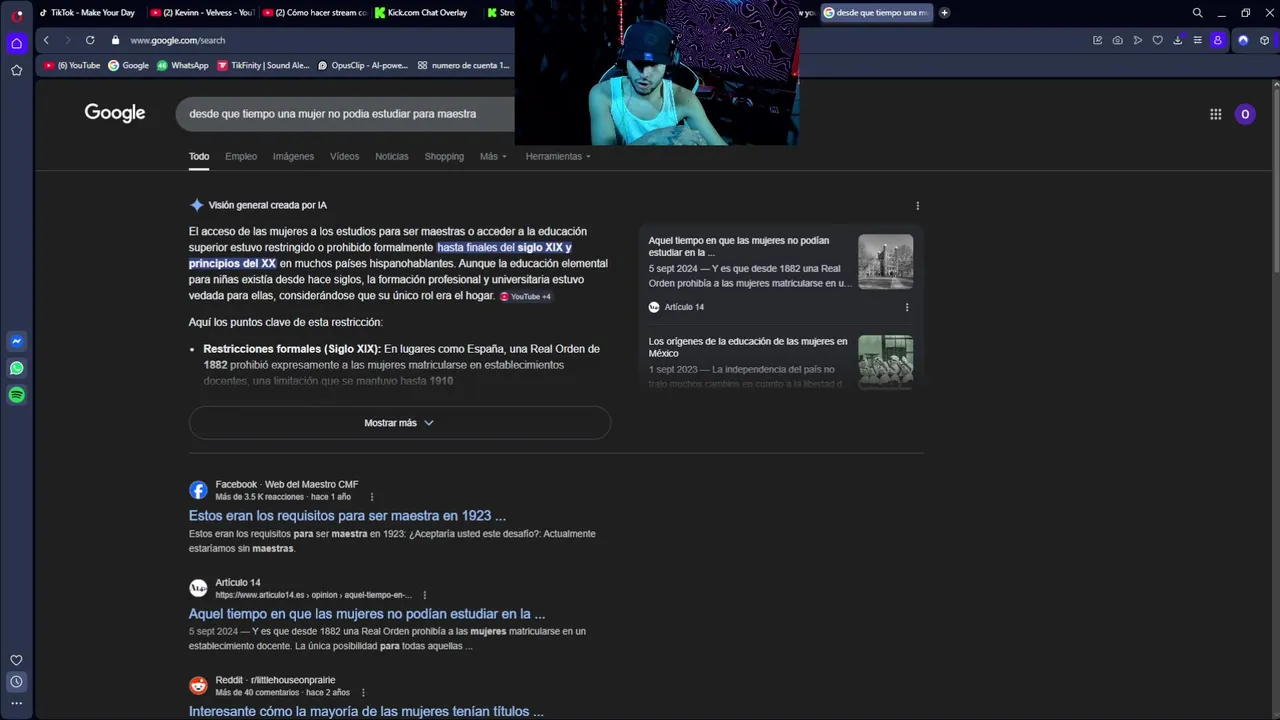Click the site security padlock icon
The width and height of the screenshot is (1280, 720).
pyautogui.click(x=116, y=40)
